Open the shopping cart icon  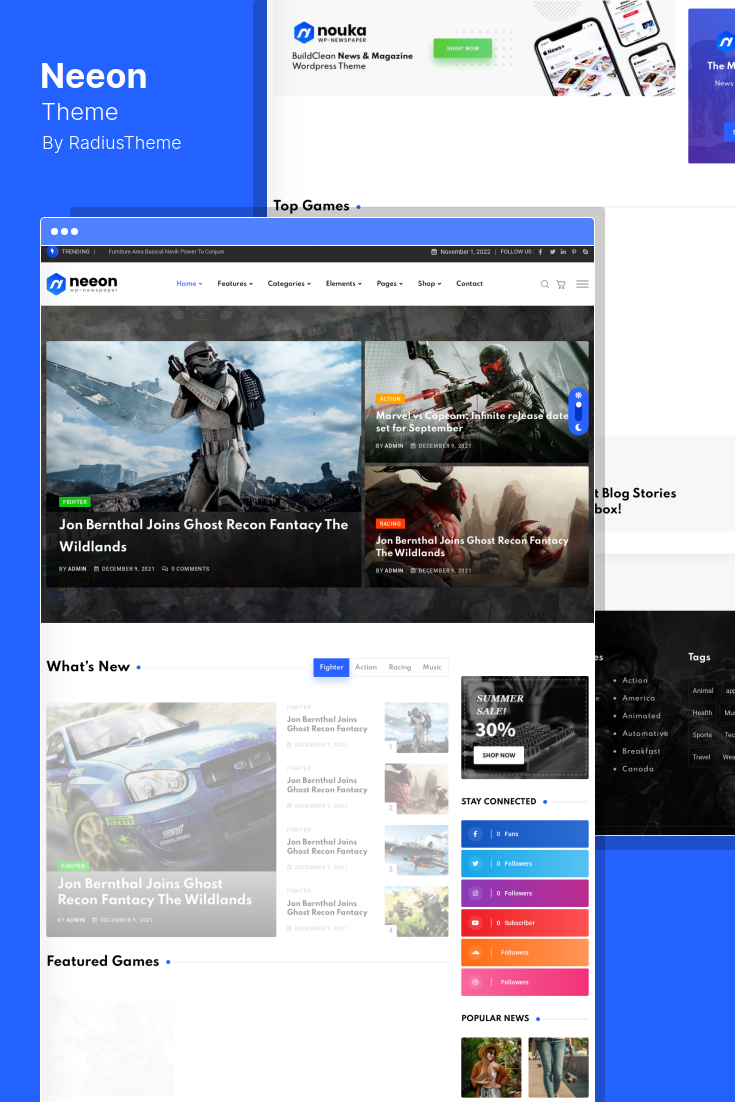click(561, 285)
